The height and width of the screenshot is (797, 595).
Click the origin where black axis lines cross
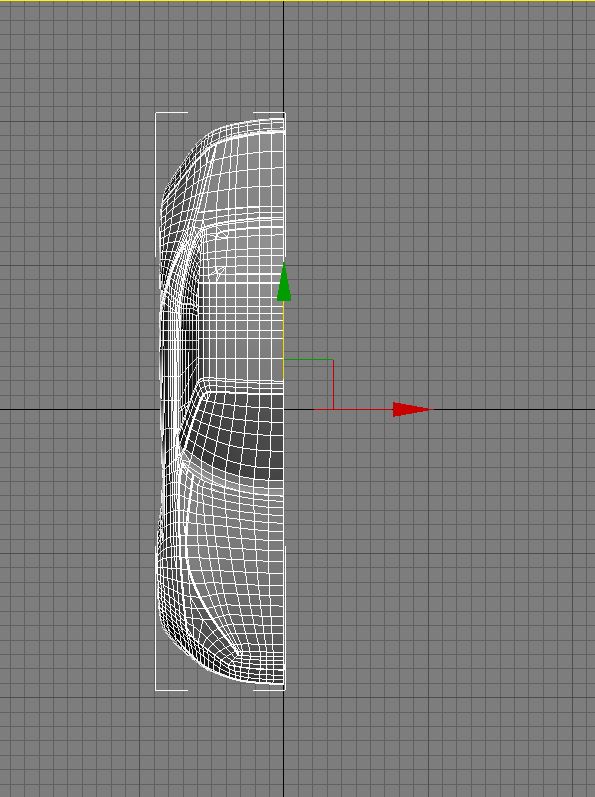click(x=284, y=409)
